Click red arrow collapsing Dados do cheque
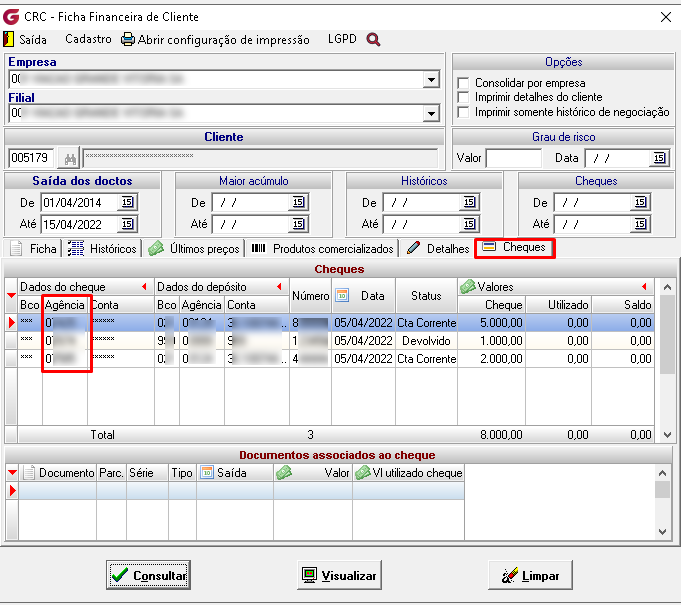The image size is (681, 605). (x=144, y=287)
